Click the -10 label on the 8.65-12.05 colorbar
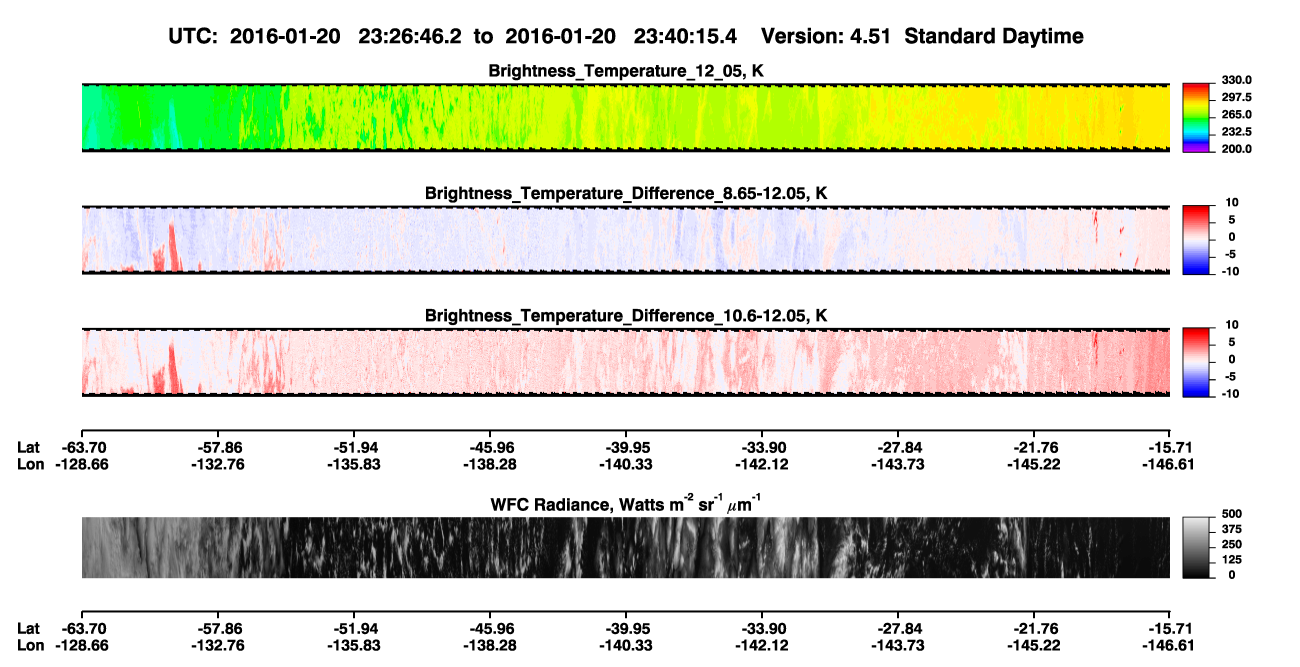Screen dimensions: 1300x667 1230,271
